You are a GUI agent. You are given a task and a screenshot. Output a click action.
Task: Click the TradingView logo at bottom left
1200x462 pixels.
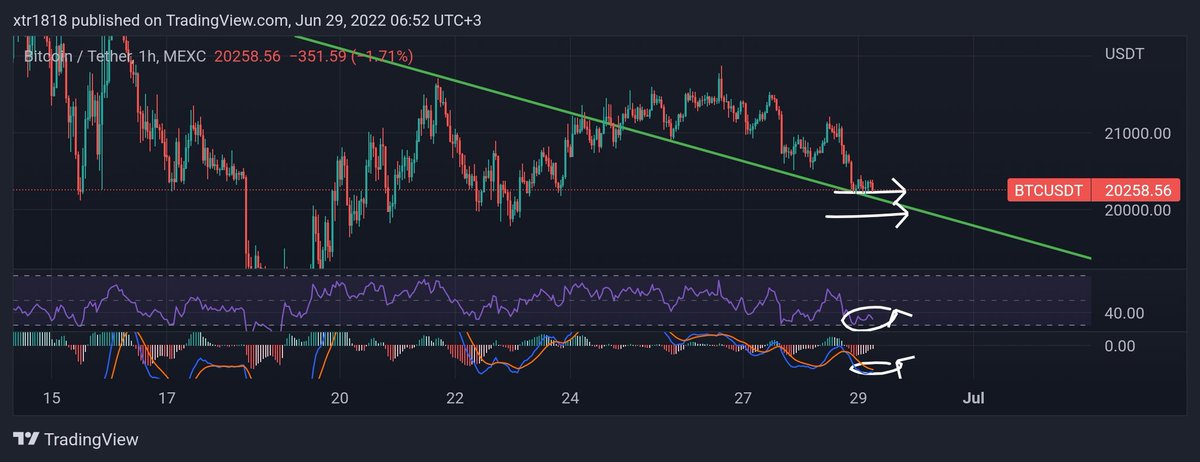point(75,440)
